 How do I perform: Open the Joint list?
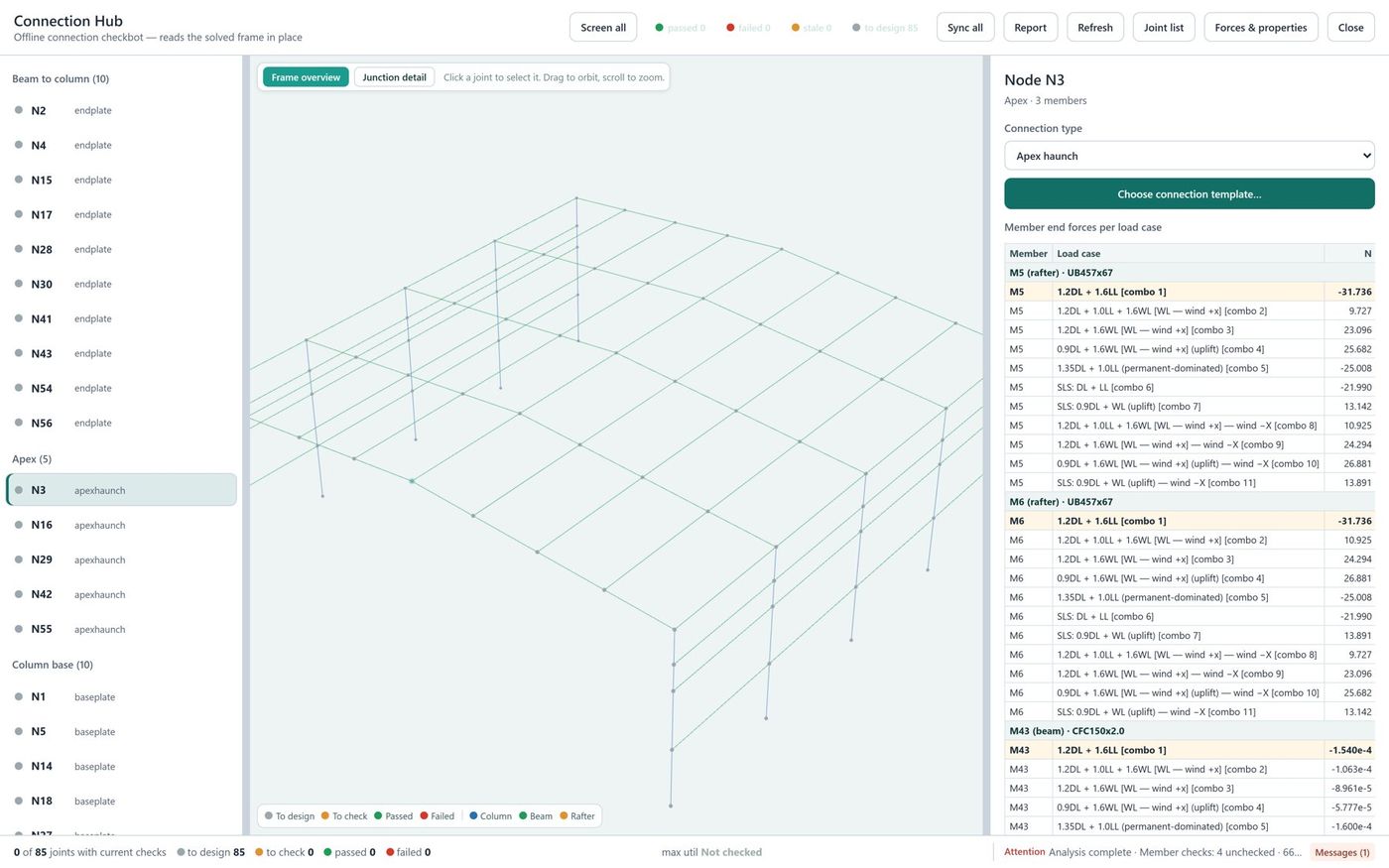[1164, 28]
